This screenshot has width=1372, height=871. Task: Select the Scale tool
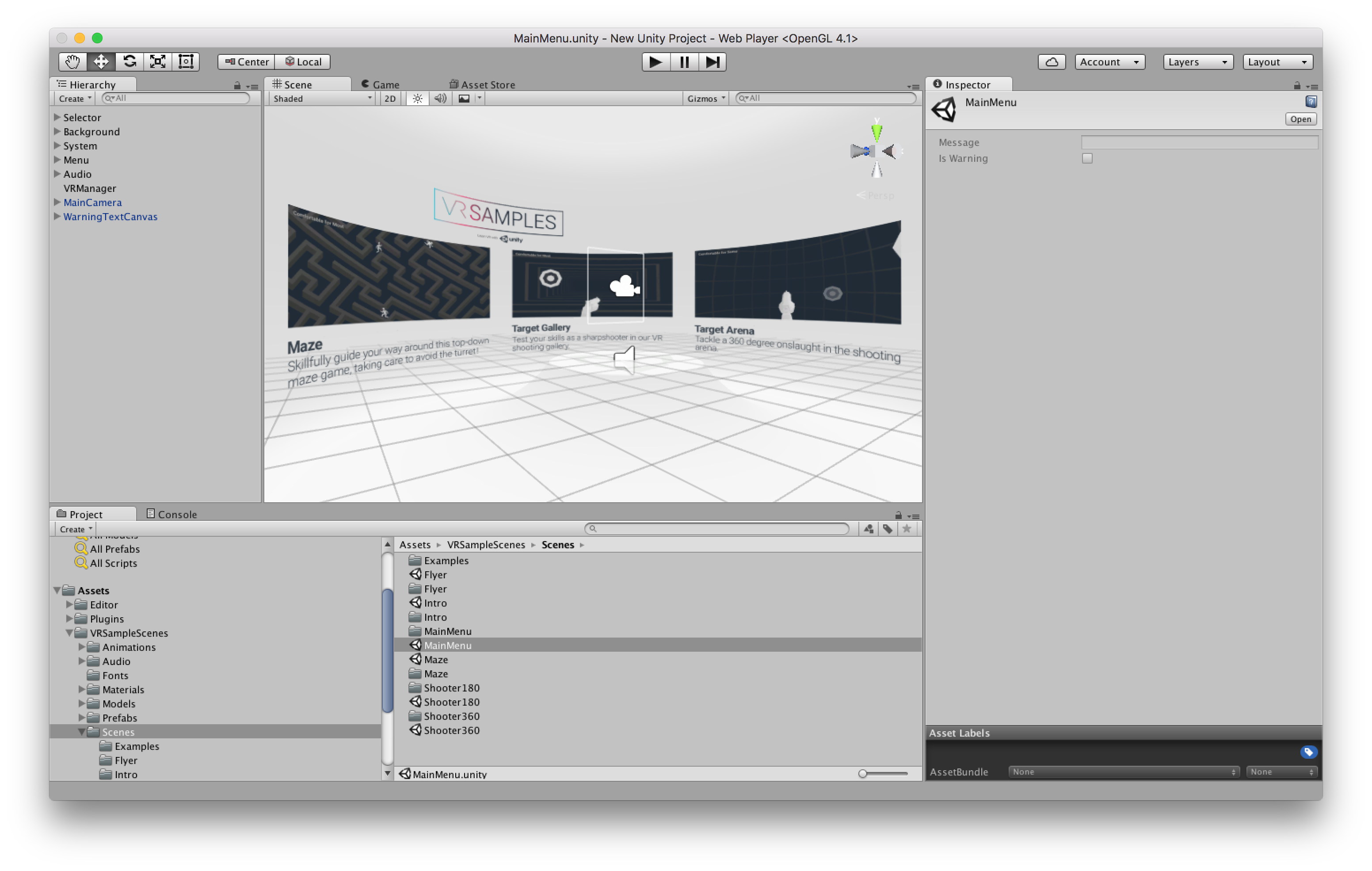(x=157, y=61)
